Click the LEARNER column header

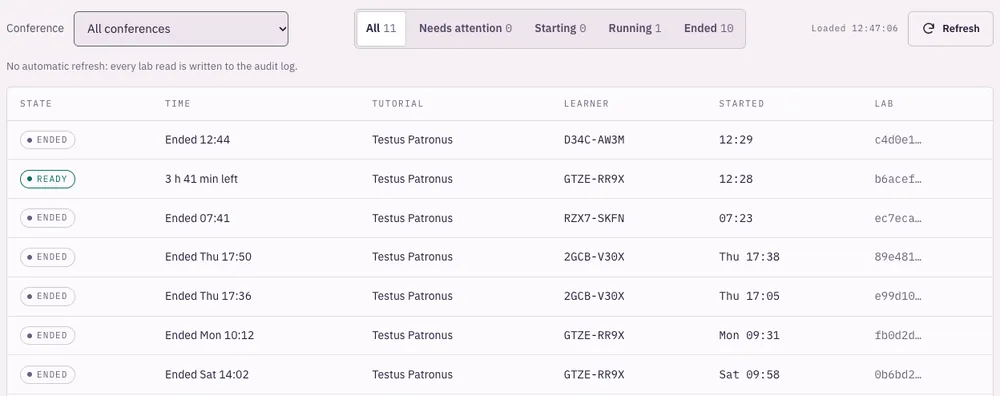tap(586, 103)
